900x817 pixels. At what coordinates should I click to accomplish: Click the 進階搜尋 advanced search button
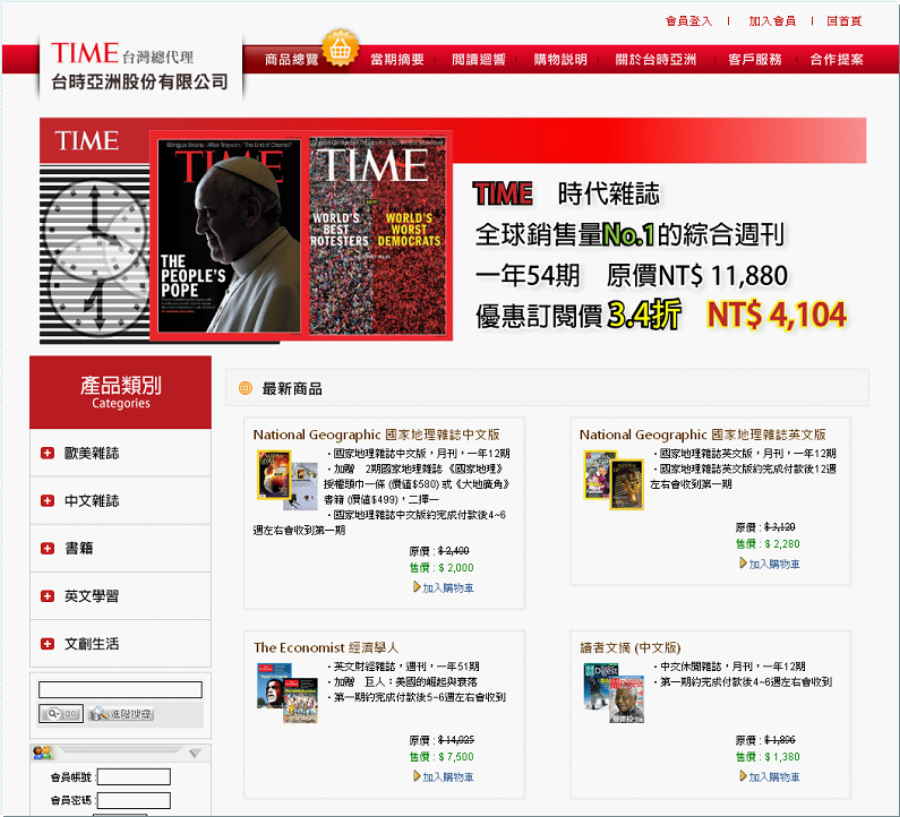121,714
